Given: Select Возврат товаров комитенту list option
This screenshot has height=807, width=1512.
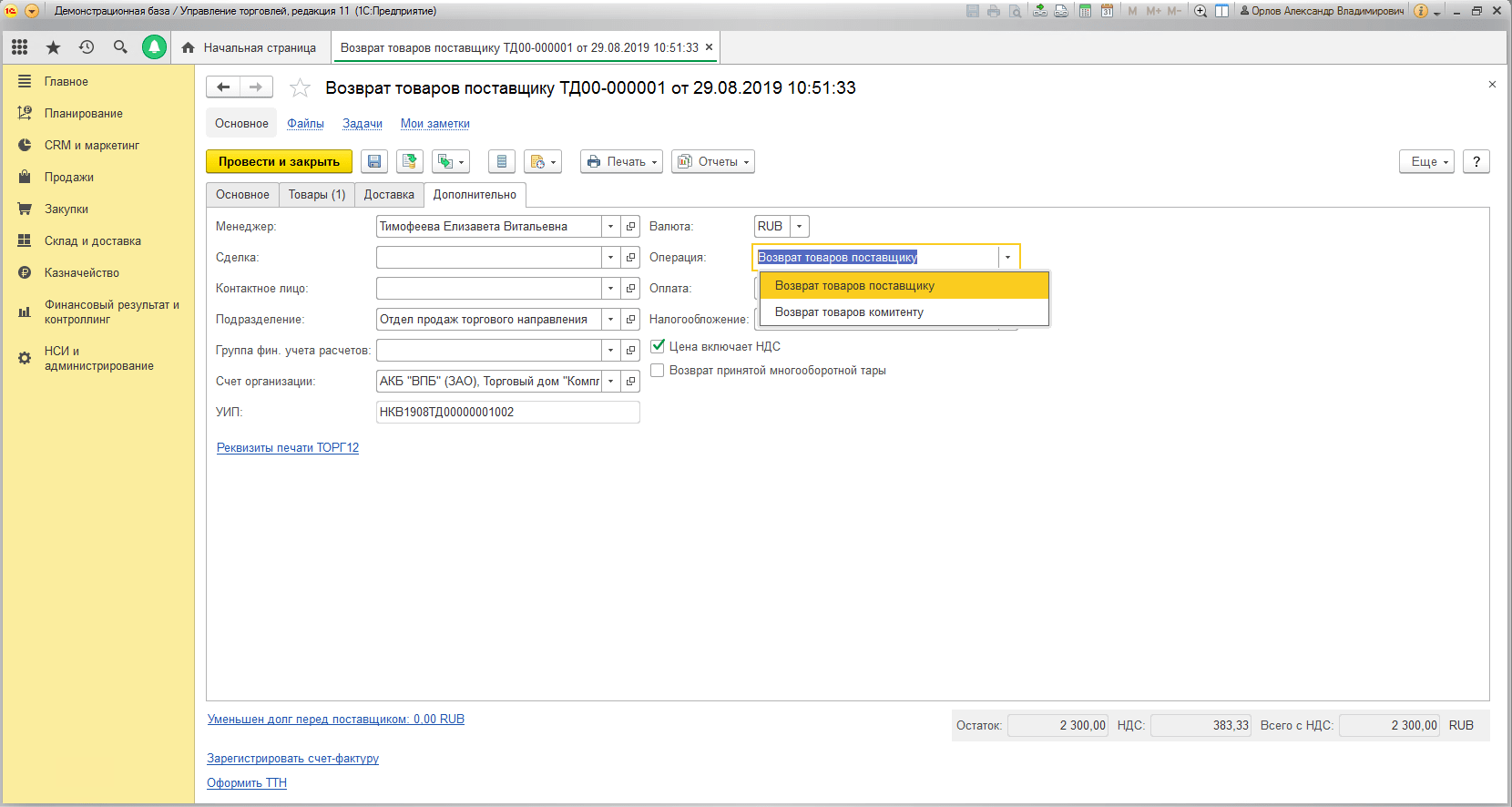Looking at the screenshot, I should pos(904,312).
